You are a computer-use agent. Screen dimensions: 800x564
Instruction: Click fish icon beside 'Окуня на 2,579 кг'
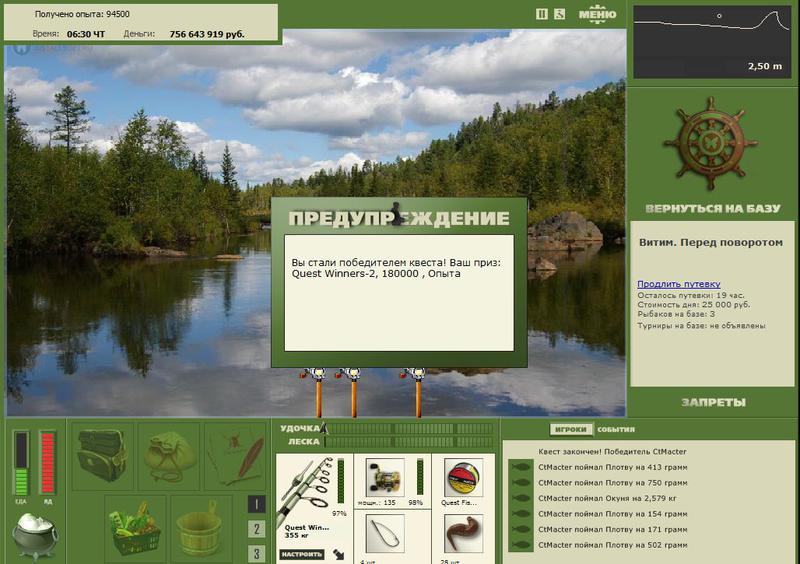[x=521, y=498]
